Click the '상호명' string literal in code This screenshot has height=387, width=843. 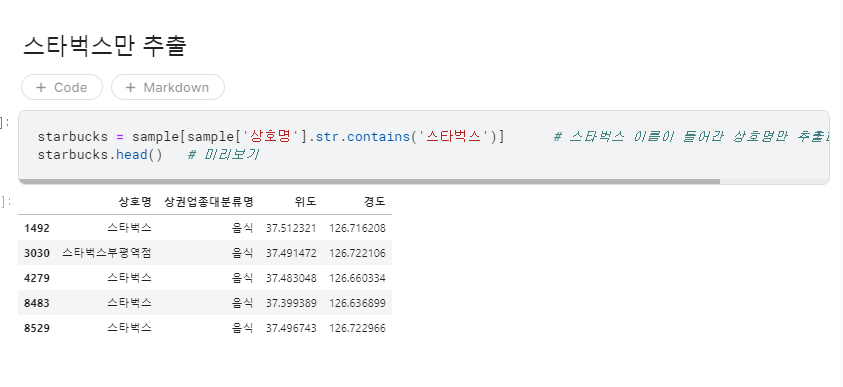point(271,137)
